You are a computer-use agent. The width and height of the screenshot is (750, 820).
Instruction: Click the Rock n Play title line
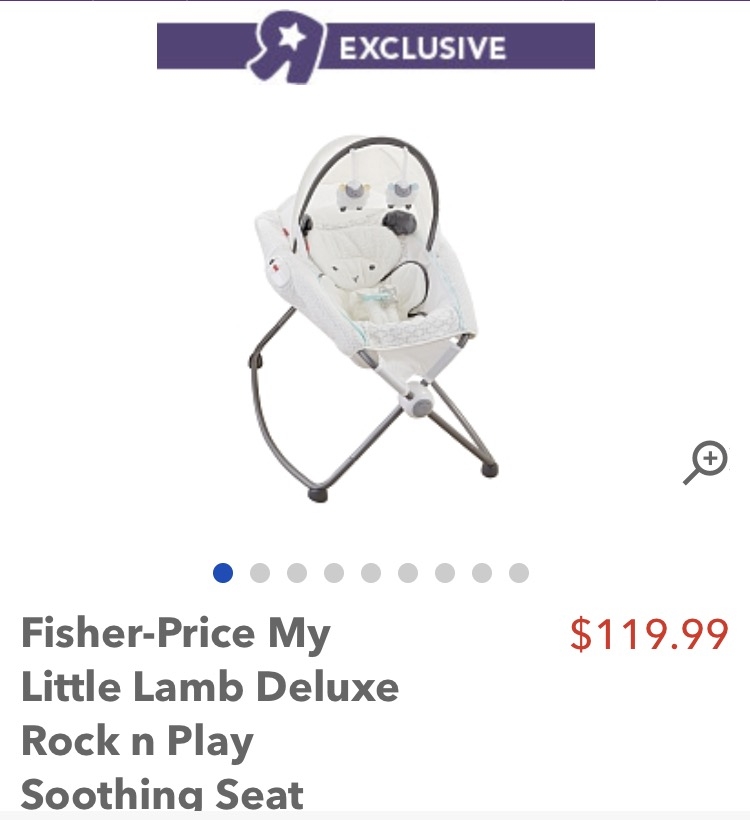click(137, 742)
